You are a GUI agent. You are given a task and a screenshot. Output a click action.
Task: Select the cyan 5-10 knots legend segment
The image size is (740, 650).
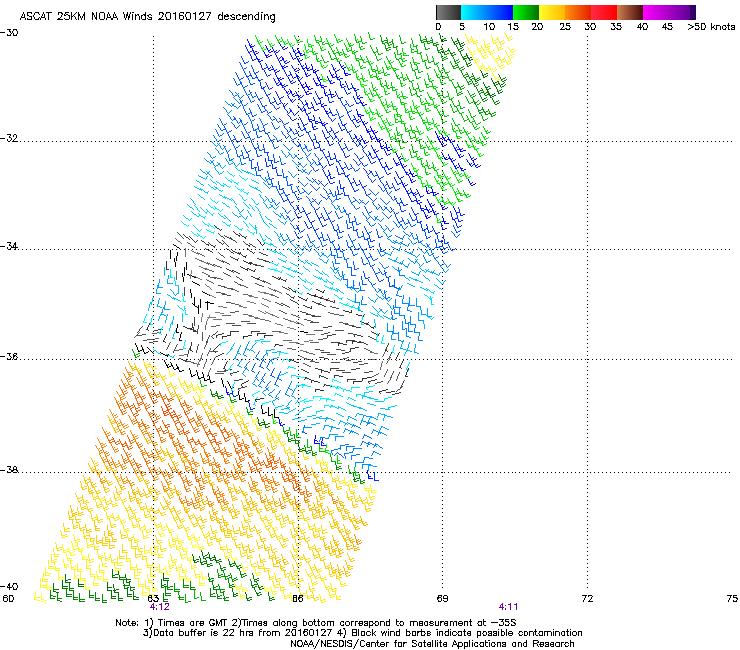pyautogui.click(x=474, y=12)
